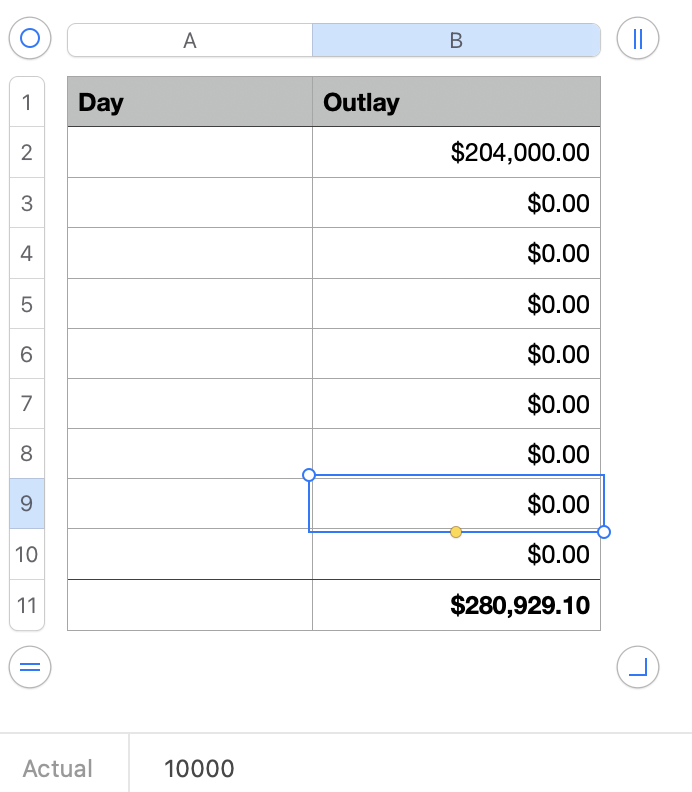The image size is (692, 792).
Task: Click the Actual label in the status bar
Action: click(x=58, y=768)
